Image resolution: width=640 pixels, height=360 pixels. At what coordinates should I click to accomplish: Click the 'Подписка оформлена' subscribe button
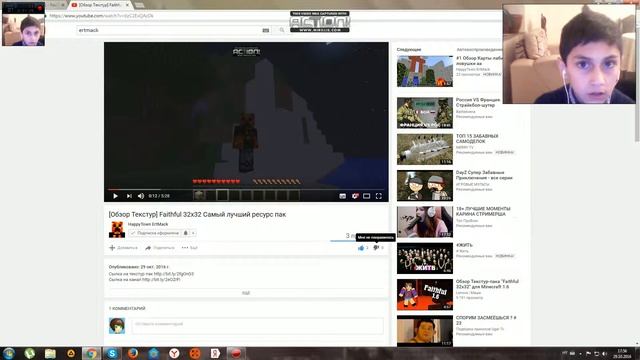click(154, 233)
